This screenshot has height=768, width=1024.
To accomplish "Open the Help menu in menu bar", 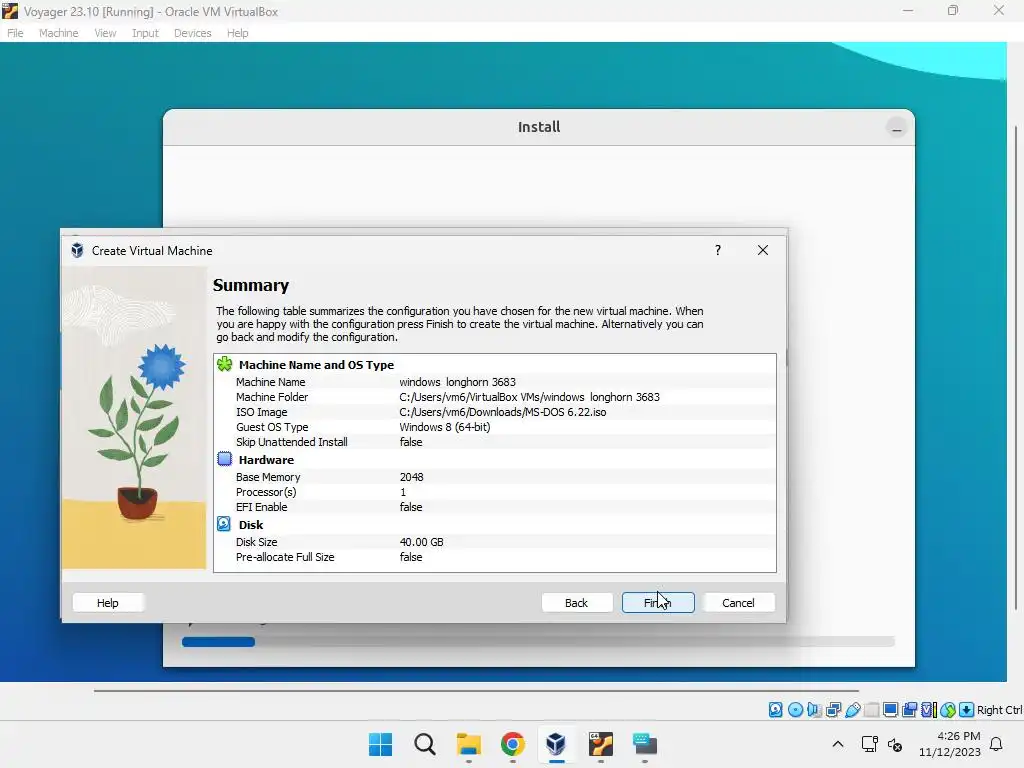I will 238,33.
